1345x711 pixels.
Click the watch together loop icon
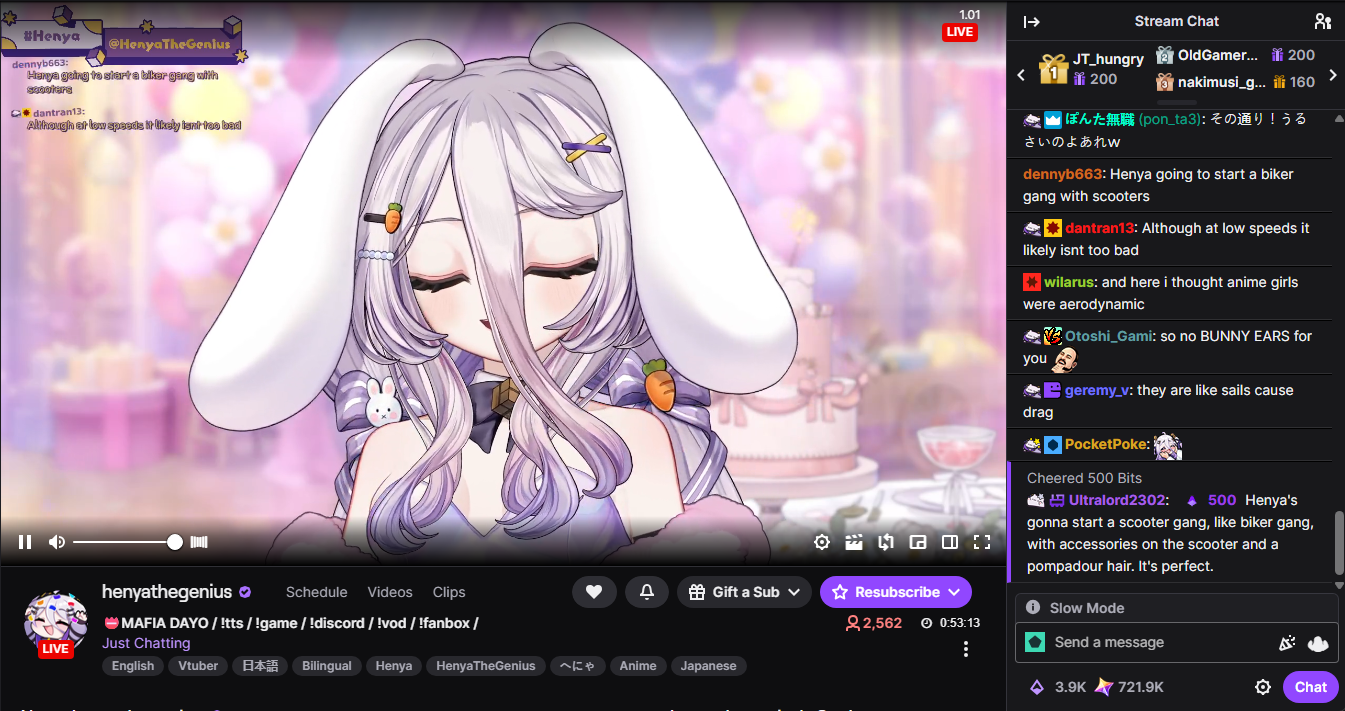click(x=886, y=542)
